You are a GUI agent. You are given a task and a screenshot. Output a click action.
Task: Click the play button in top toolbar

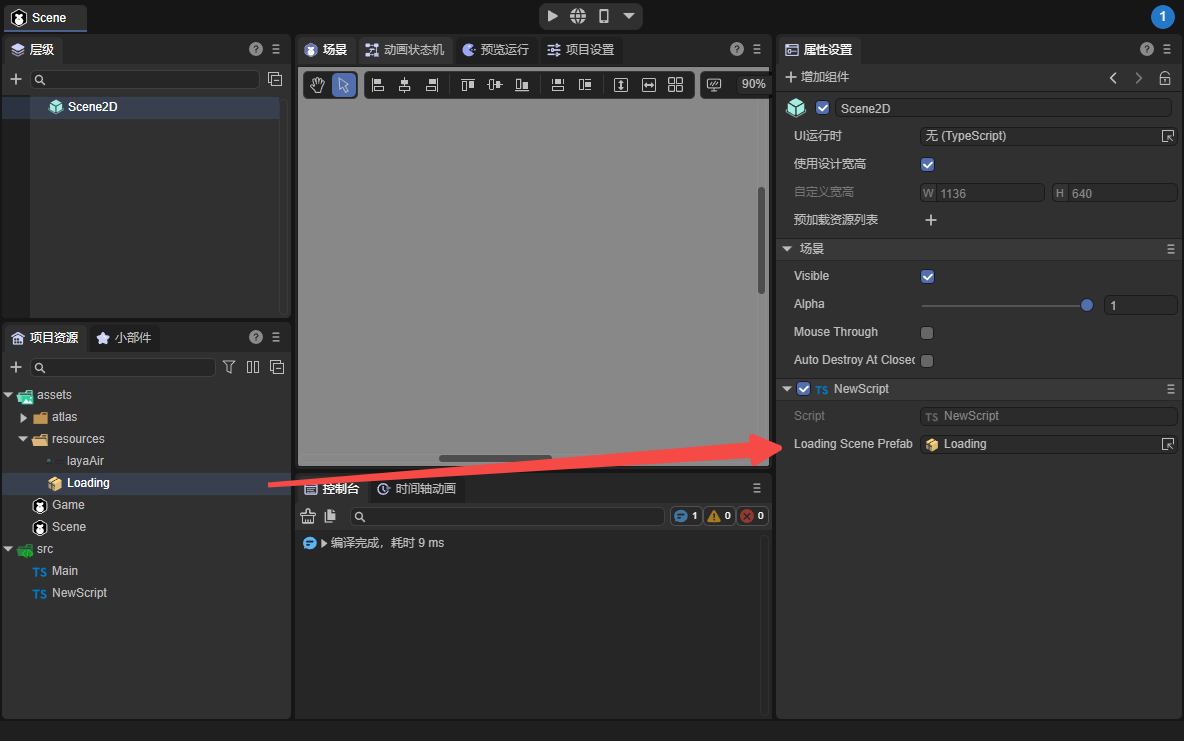click(x=553, y=16)
